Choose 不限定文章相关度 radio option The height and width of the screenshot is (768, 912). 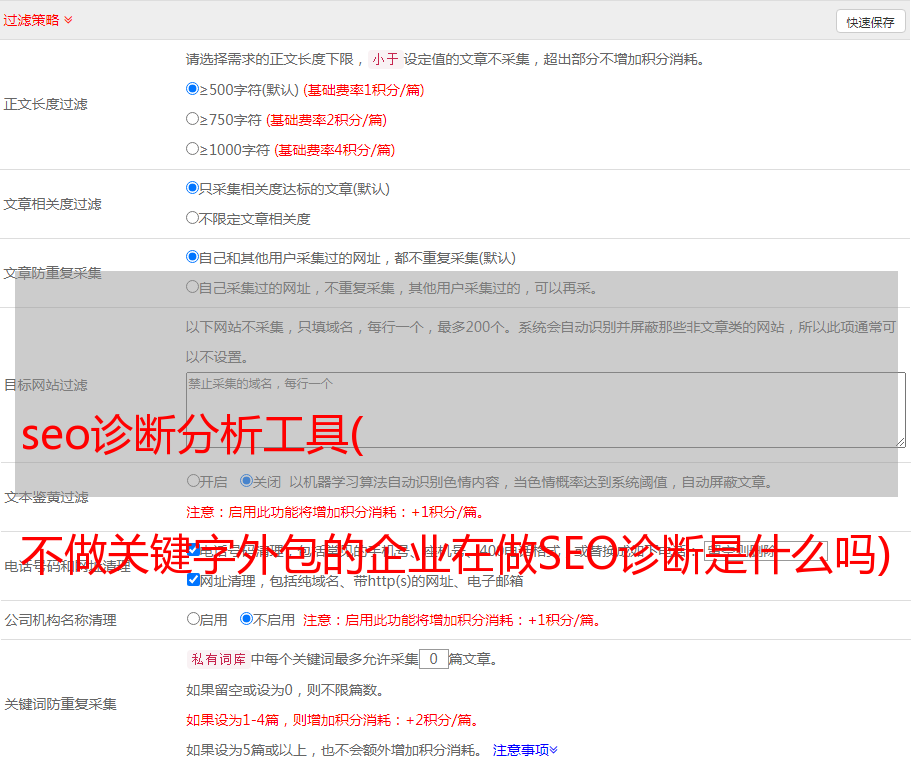(193, 218)
